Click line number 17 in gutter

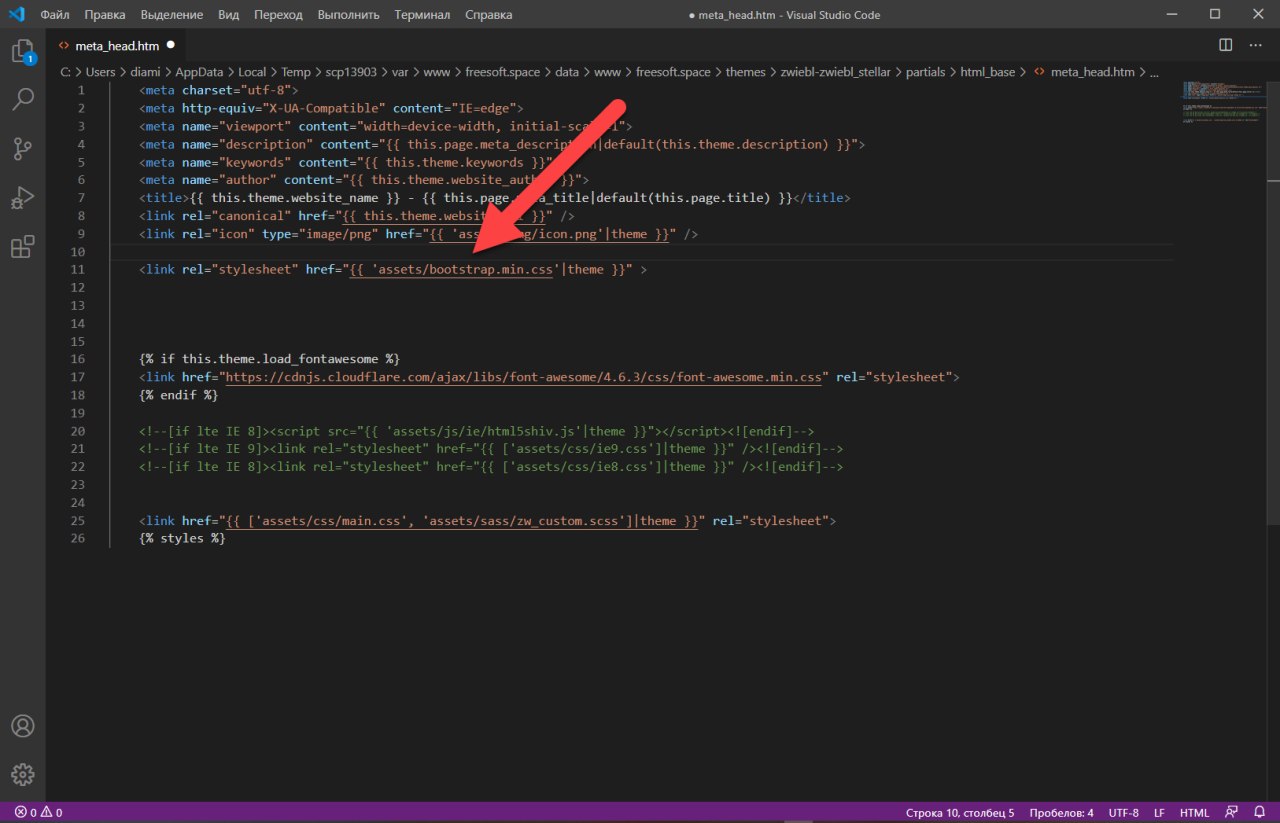(x=79, y=377)
